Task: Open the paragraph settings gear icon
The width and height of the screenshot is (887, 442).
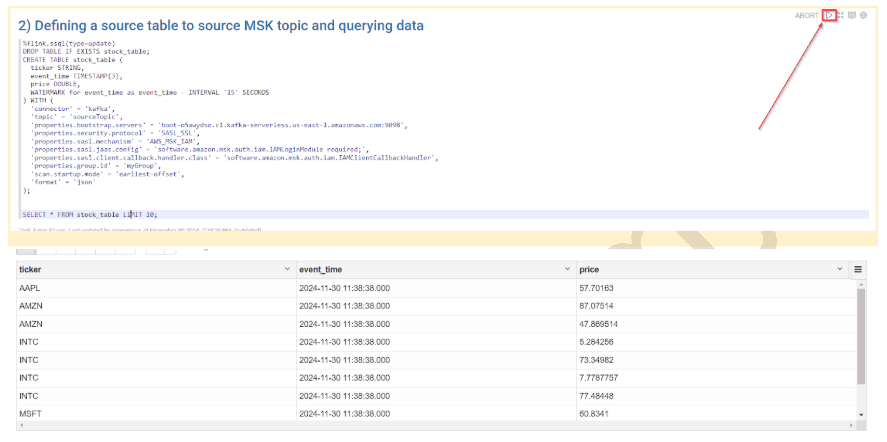Action: 863,15
